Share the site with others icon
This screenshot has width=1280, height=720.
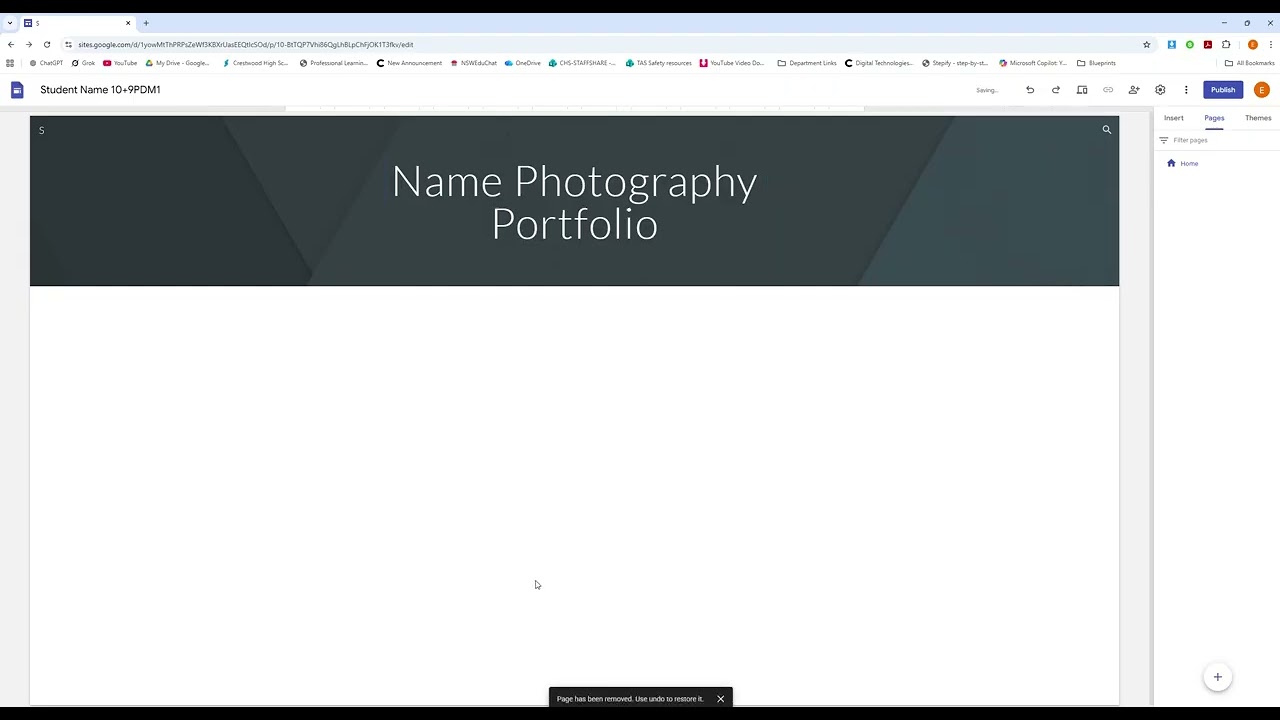tap(1134, 90)
